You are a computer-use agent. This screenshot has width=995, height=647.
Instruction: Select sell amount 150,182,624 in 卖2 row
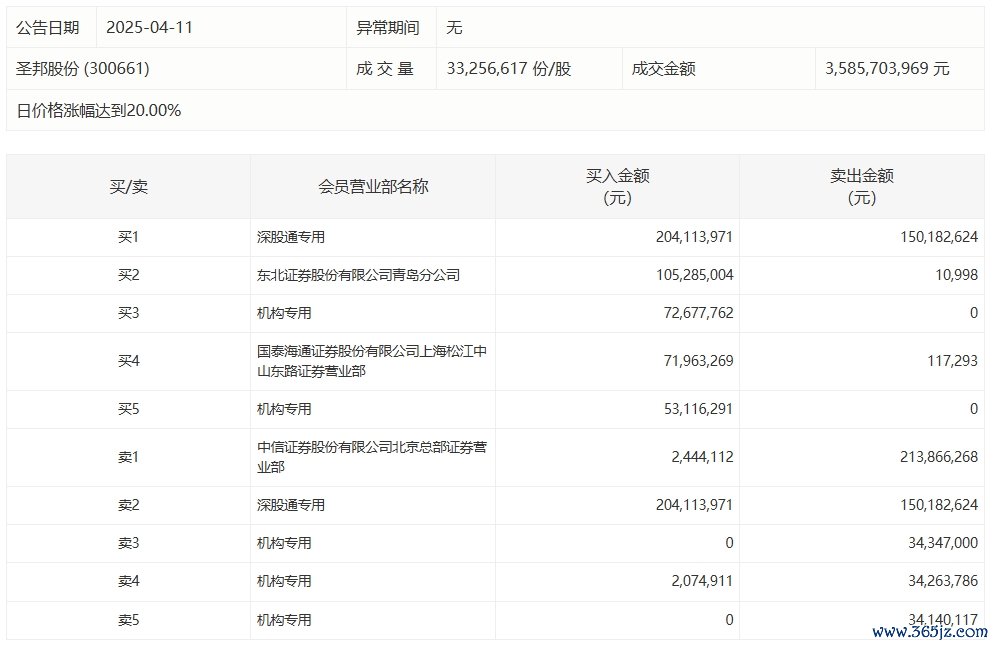939,505
